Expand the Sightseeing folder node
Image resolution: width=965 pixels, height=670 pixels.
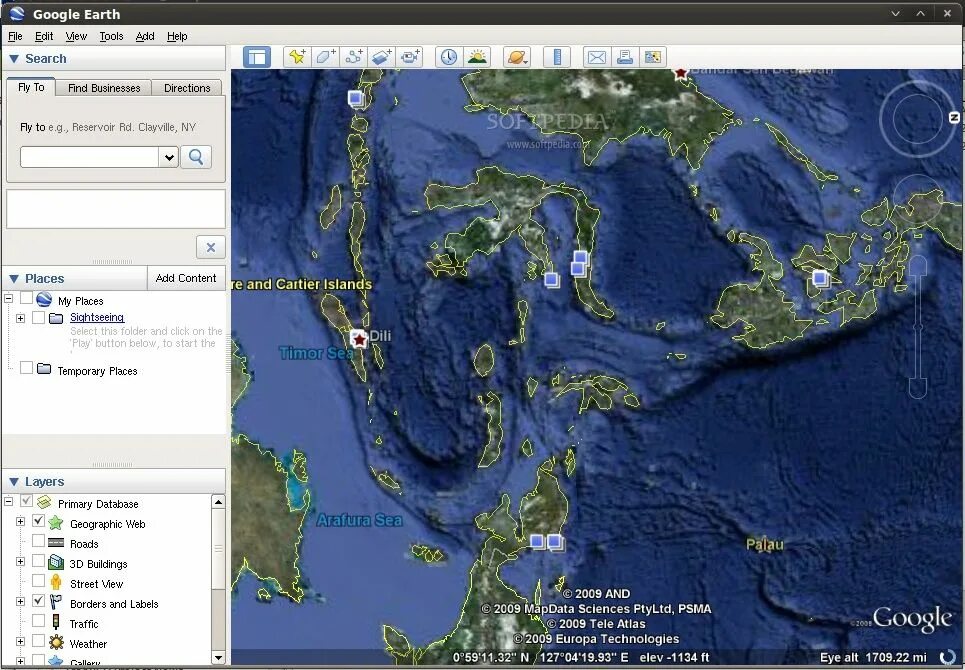20,318
